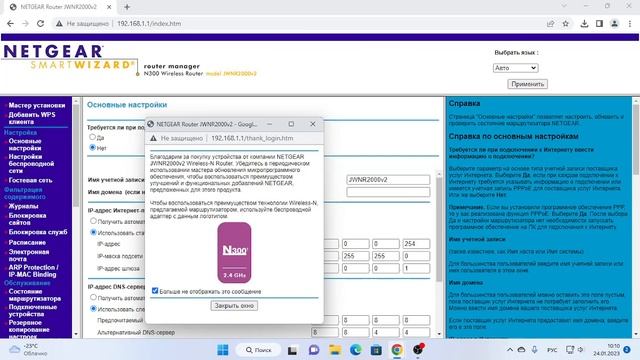The width and height of the screenshot is (640, 360).
Task: Maximize the thank_login popup window
Action: pos(291,124)
